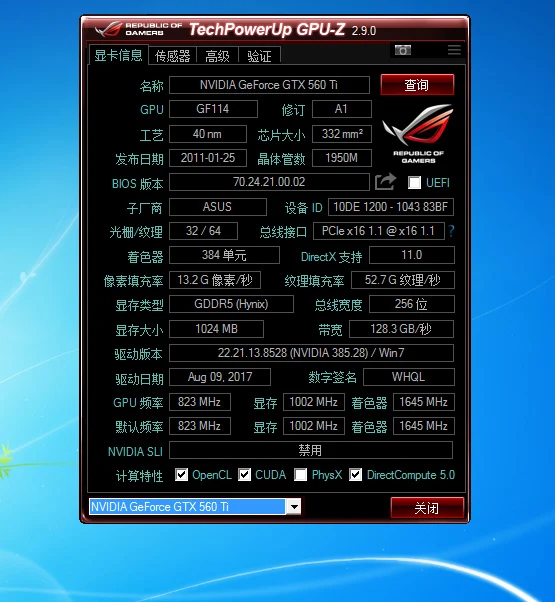
Task: Select the NVIDIA GeForce GTX 560 Ti combo box
Action: point(195,507)
